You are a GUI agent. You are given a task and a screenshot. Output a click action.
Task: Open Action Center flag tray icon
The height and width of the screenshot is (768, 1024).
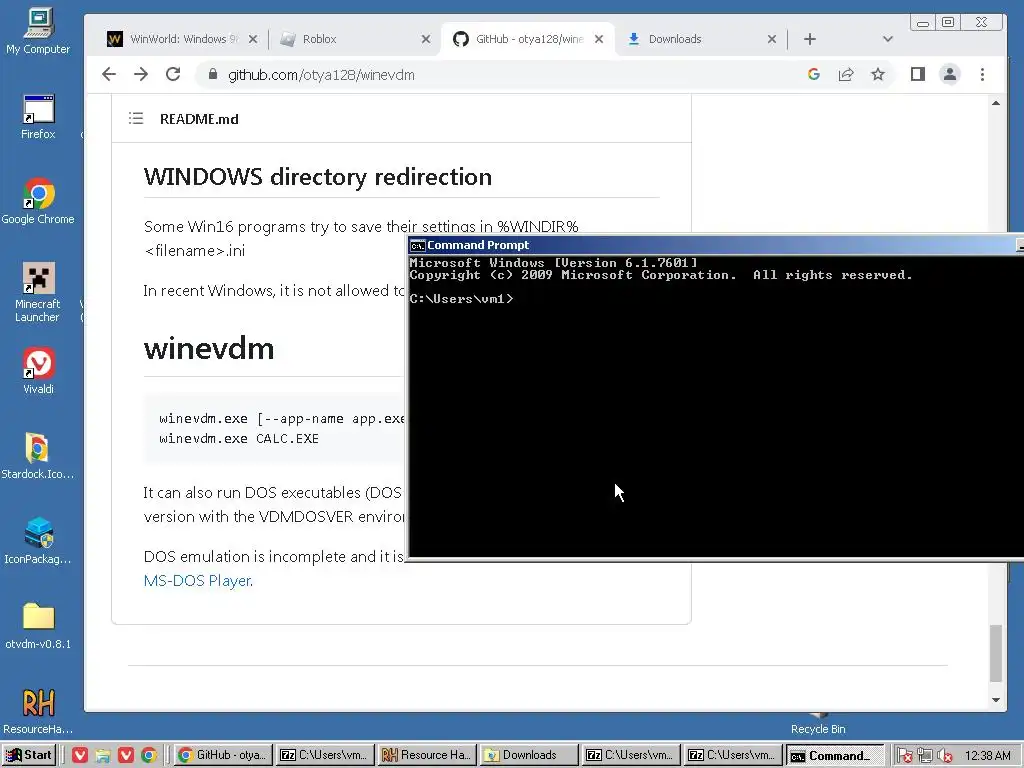click(904, 756)
